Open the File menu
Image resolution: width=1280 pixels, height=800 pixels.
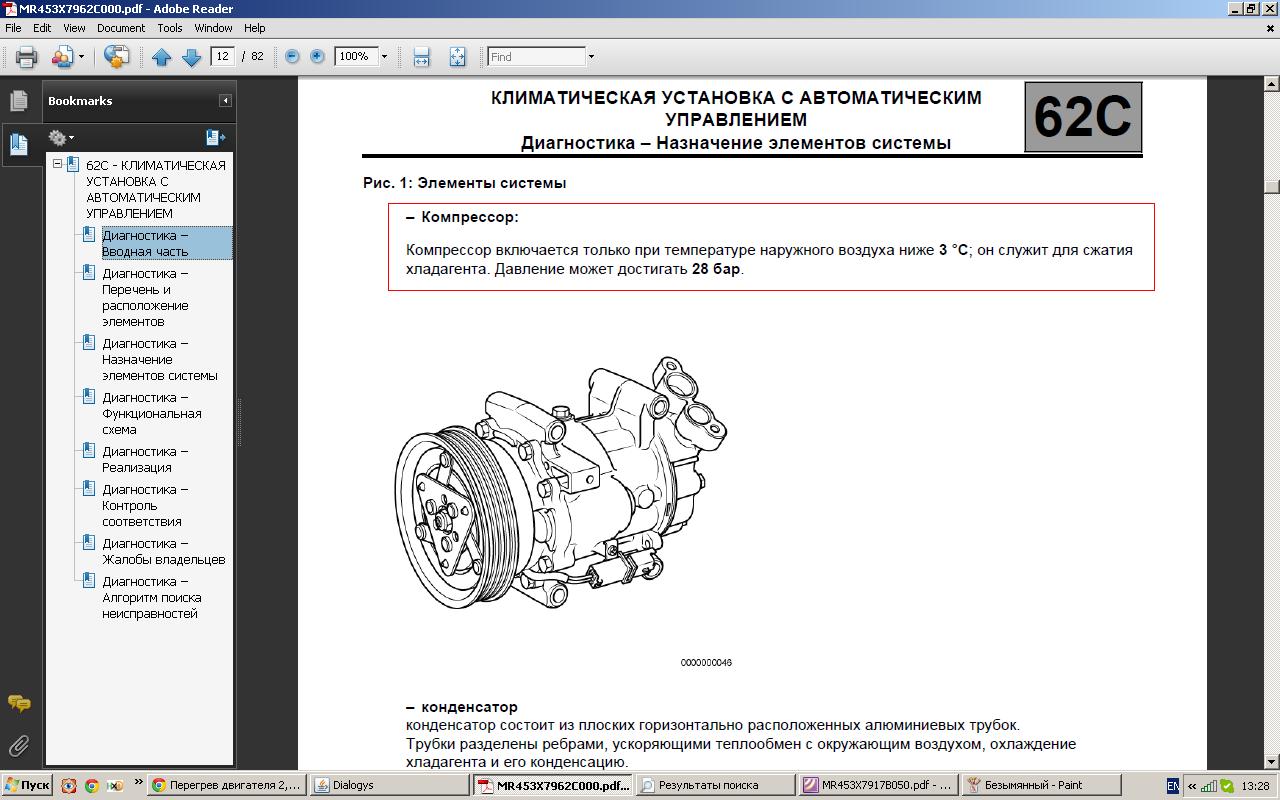tap(13, 28)
